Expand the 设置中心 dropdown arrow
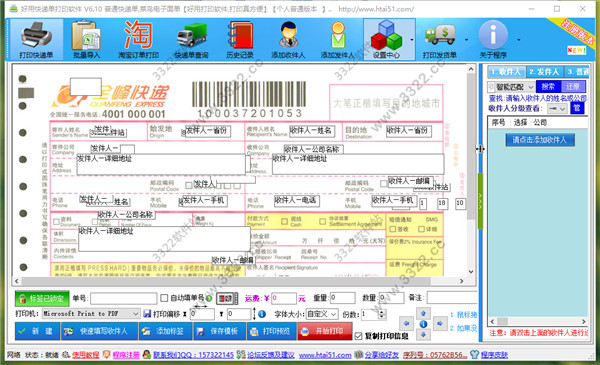600x365 pixels. [412, 40]
